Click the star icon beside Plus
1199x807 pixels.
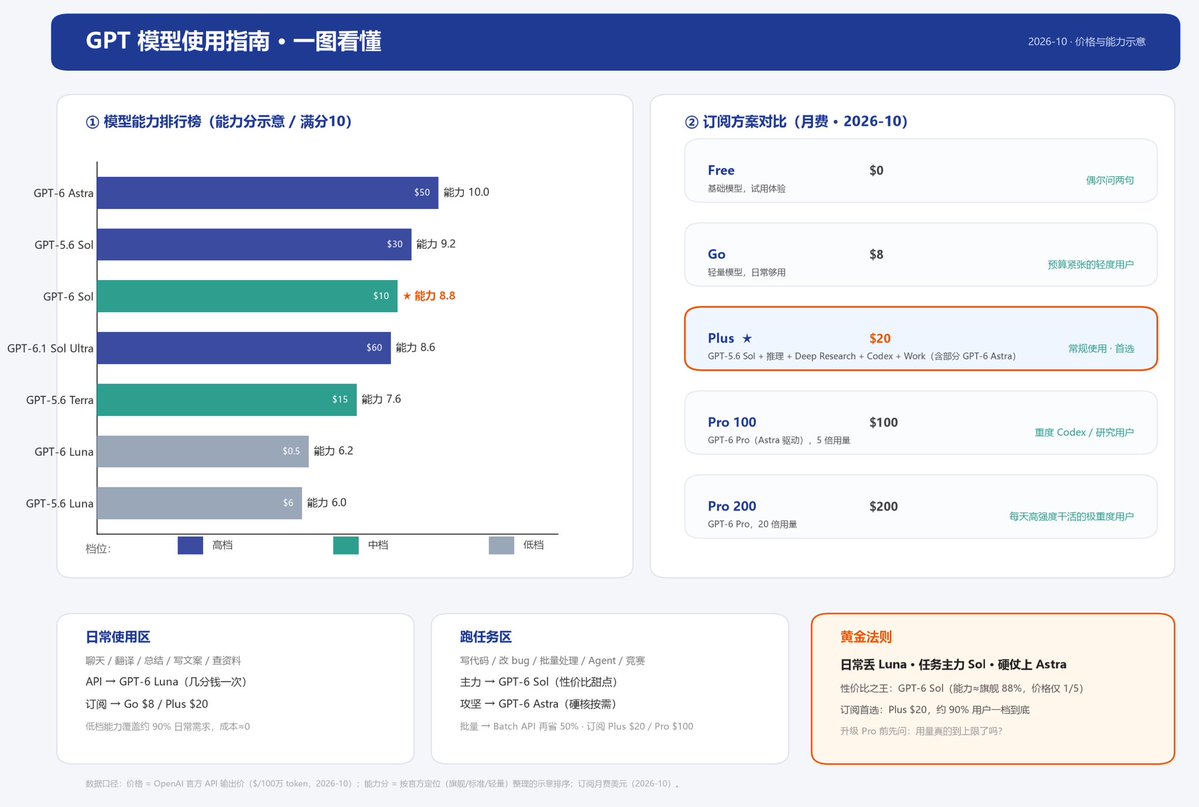click(747, 338)
